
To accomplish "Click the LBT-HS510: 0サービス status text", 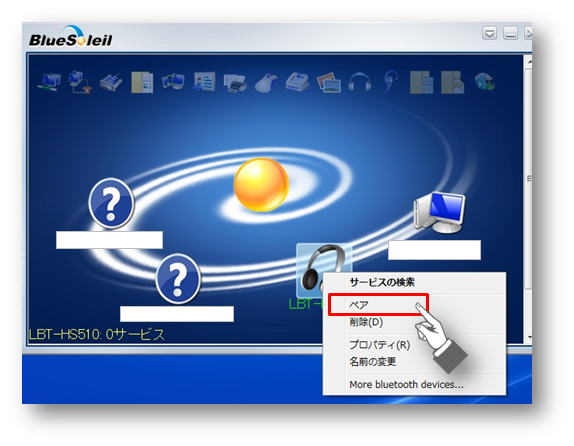I will pos(97,334).
